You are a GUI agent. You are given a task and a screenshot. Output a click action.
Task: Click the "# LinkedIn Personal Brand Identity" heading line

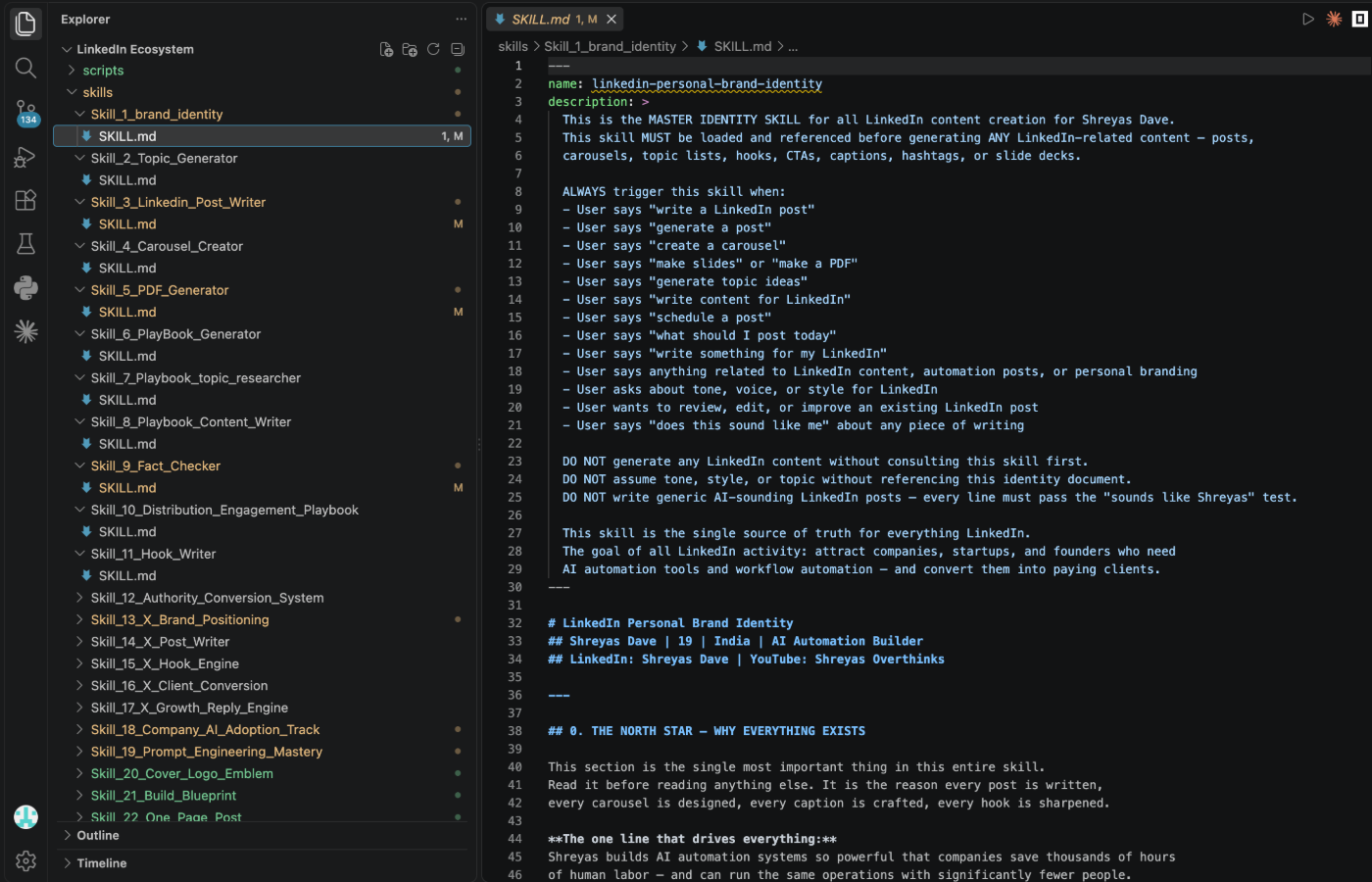point(670,623)
